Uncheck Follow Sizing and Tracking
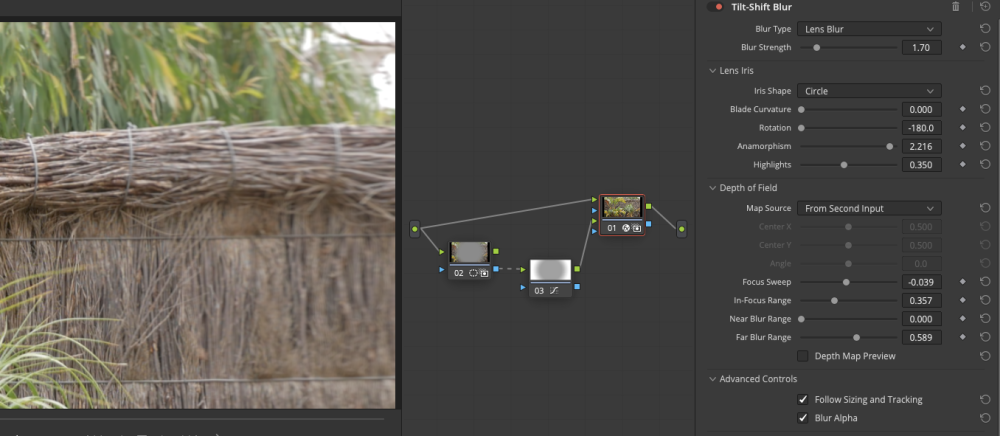 (803, 399)
